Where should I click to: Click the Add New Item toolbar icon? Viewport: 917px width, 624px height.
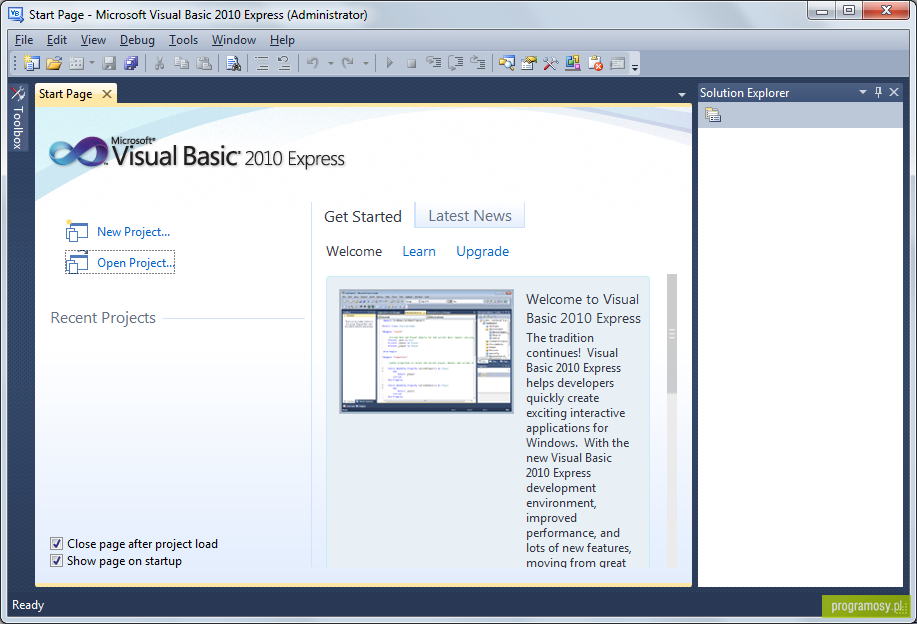[76, 63]
